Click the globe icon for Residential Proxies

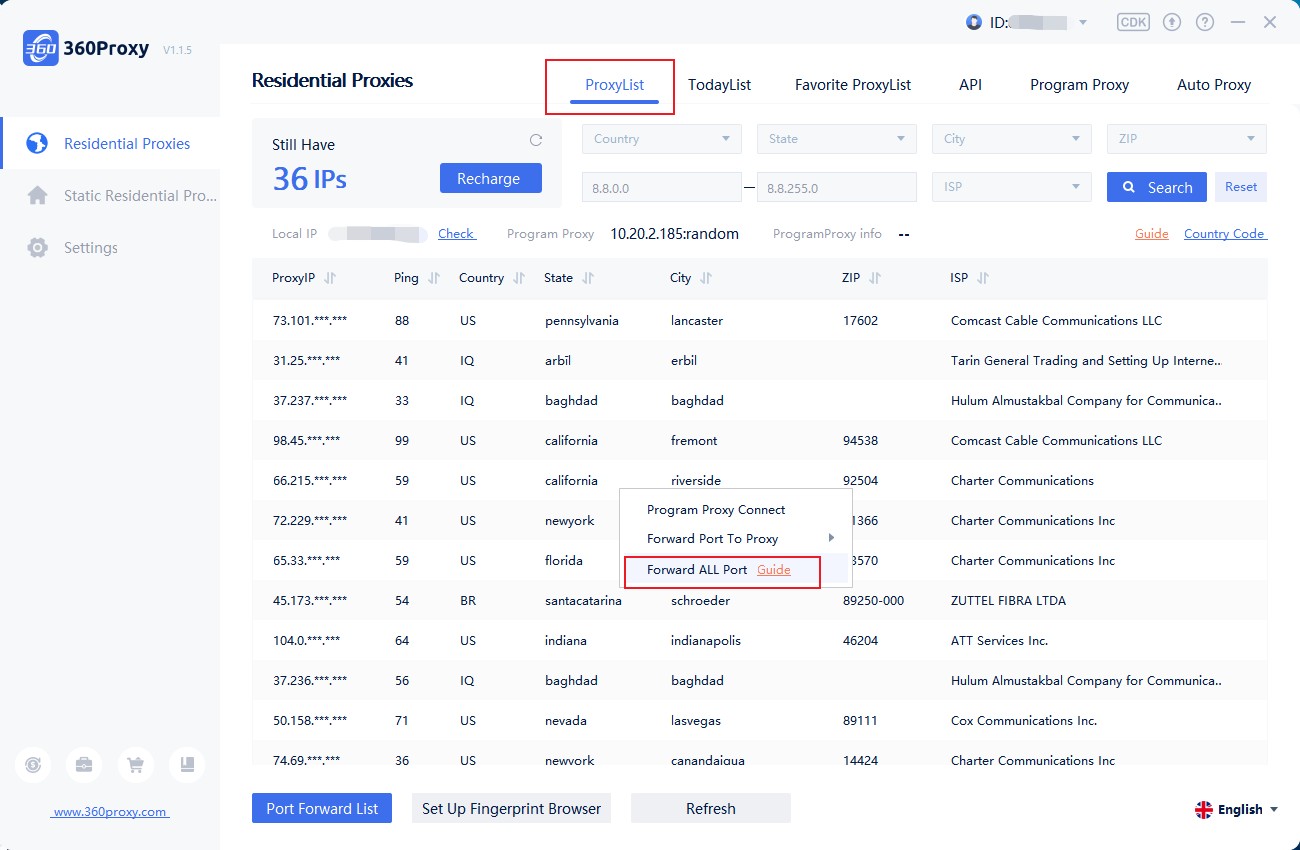click(x=37, y=144)
